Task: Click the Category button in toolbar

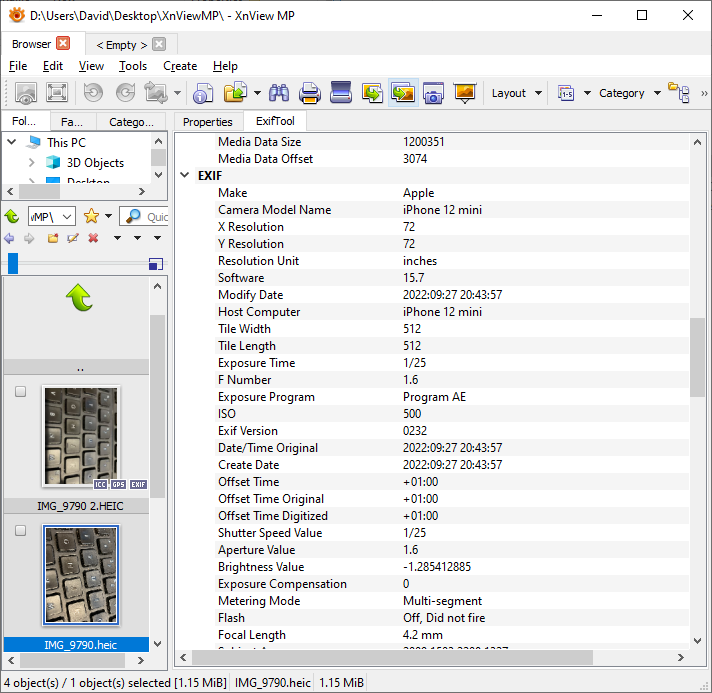Action: tap(621, 93)
